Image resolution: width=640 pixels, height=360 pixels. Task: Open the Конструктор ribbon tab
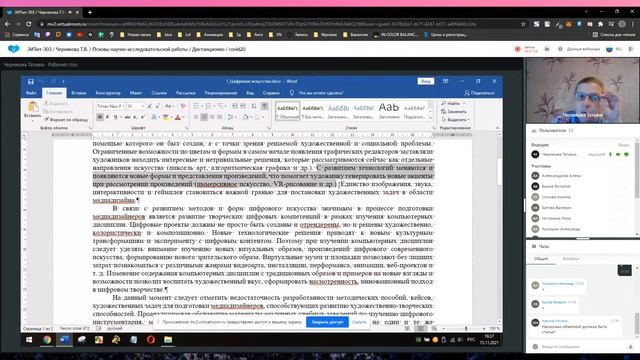[108, 93]
